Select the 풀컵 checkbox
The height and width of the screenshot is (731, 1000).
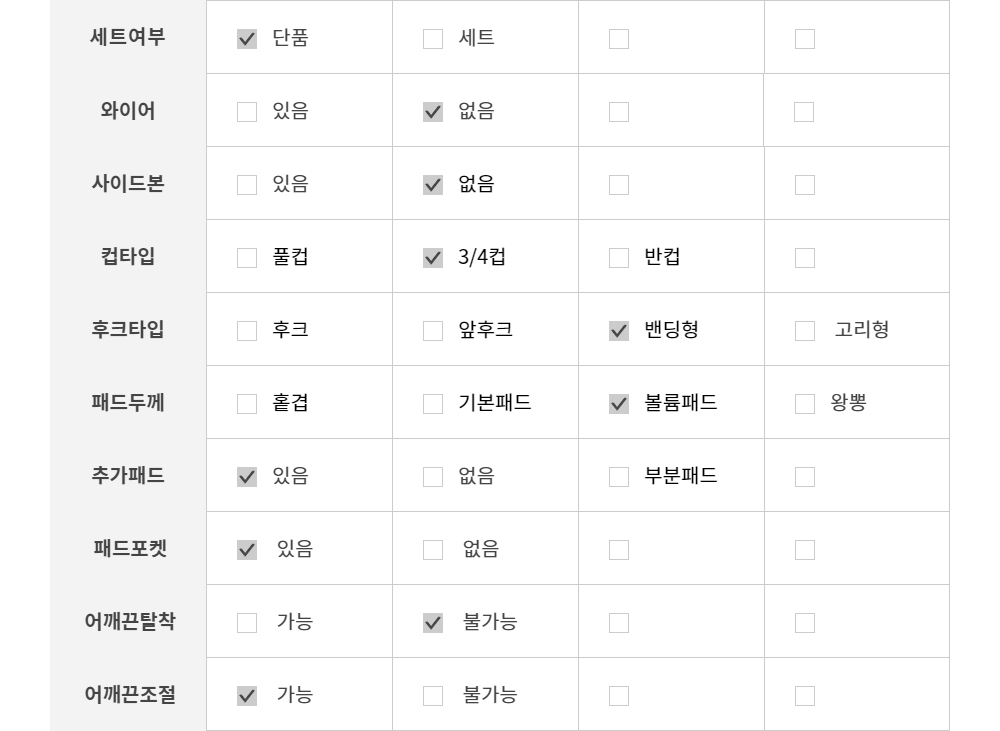point(247,258)
